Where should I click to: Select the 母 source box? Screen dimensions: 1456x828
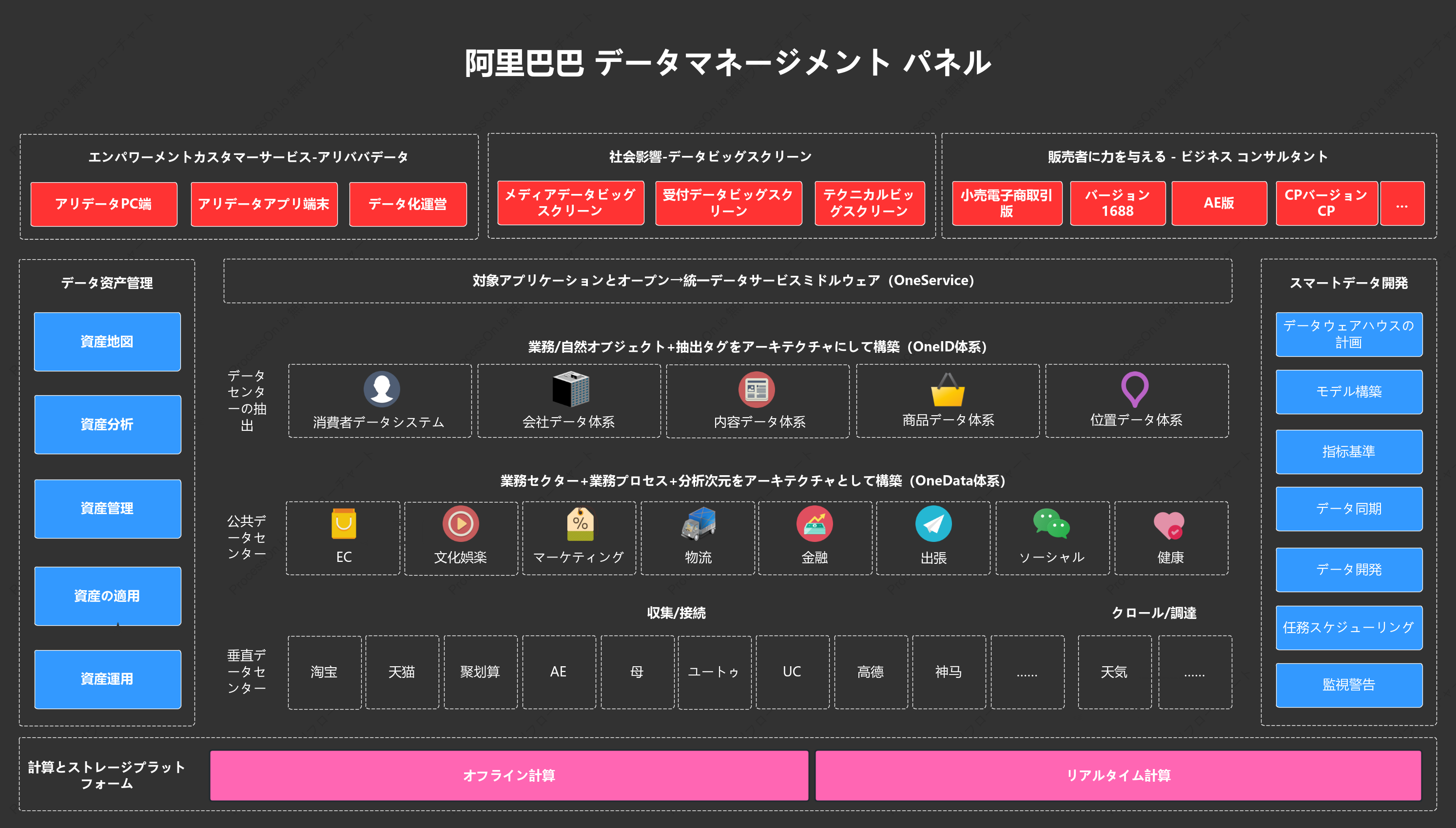pos(638,673)
